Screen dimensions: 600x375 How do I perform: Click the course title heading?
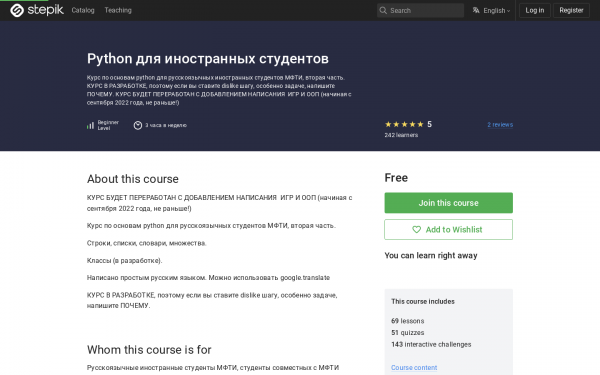point(208,59)
